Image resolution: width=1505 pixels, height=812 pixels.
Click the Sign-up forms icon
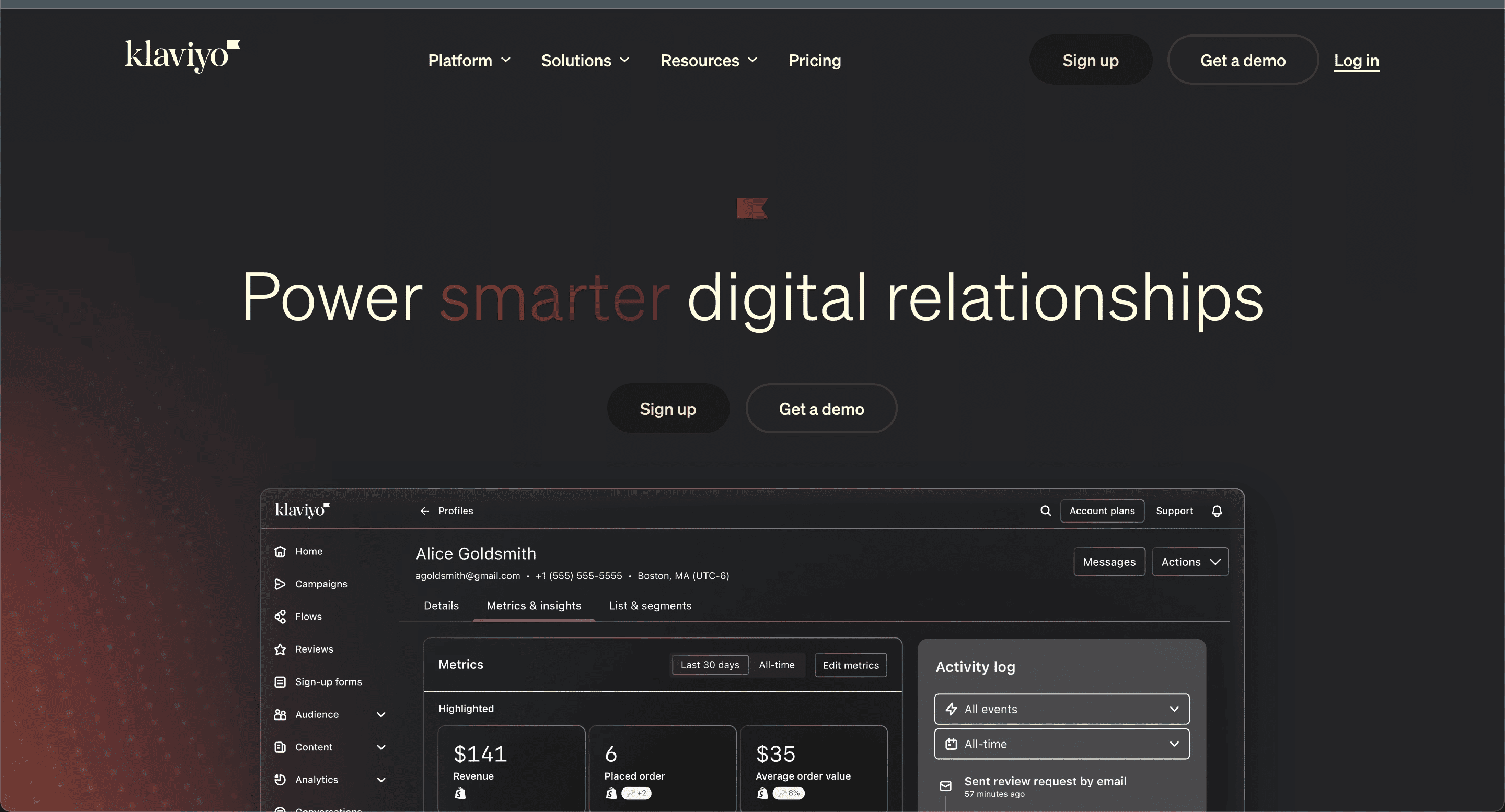tap(280, 682)
